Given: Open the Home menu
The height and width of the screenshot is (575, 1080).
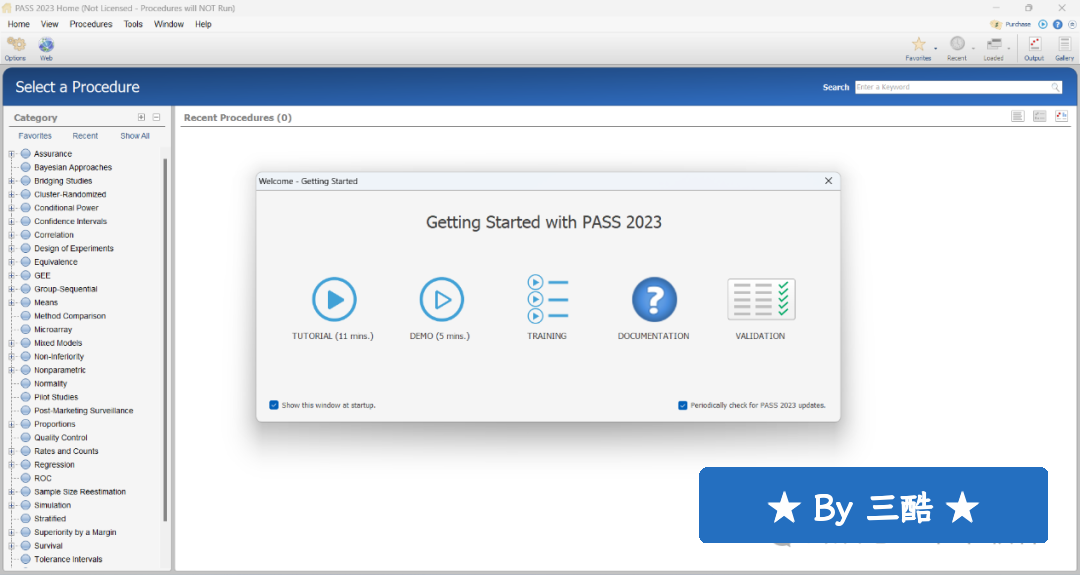Looking at the screenshot, I should coord(19,24).
